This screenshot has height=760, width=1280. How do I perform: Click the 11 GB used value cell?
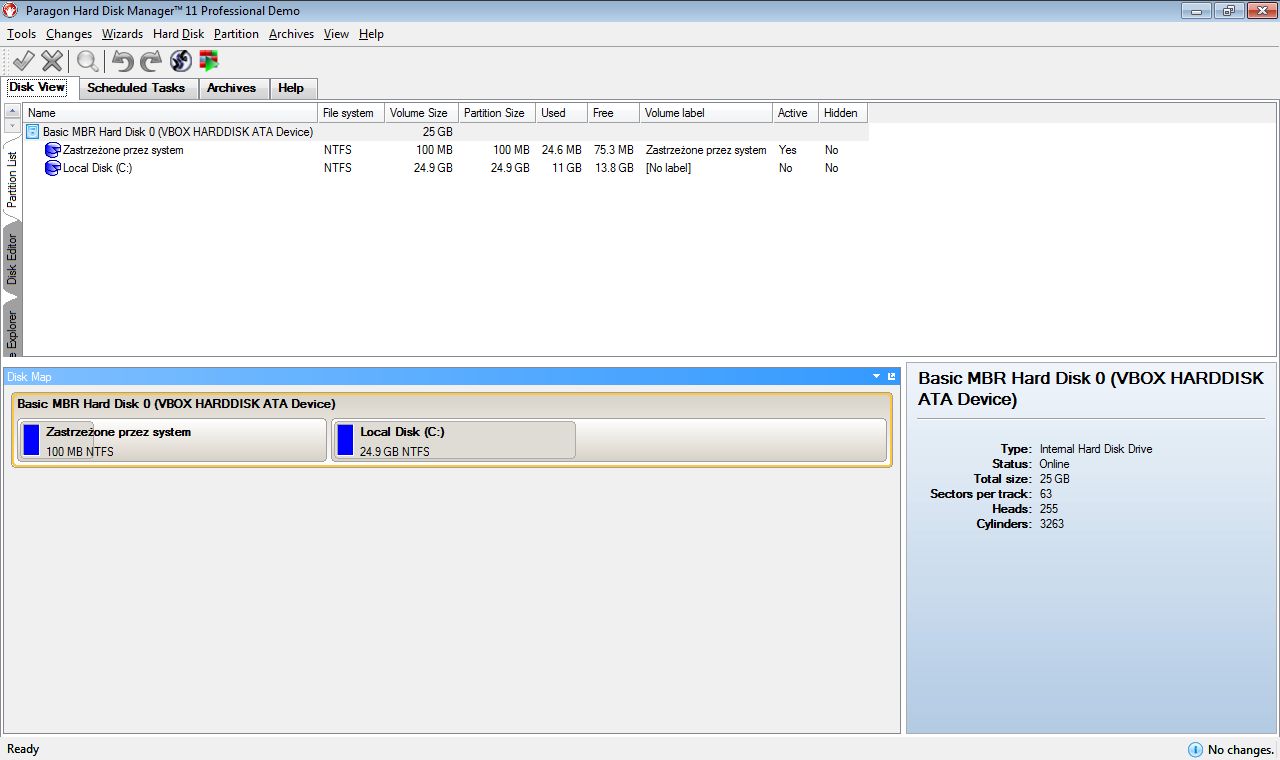tap(566, 168)
